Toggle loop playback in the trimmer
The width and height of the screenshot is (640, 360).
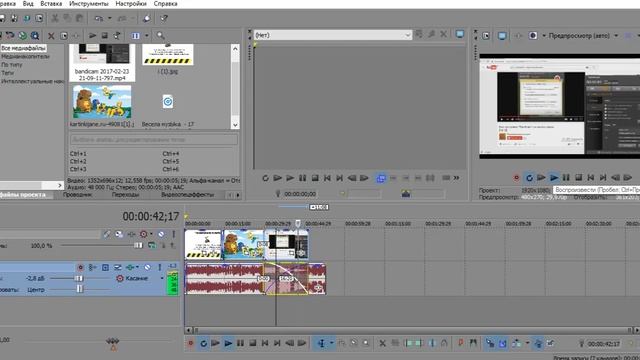(x=265, y=178)
